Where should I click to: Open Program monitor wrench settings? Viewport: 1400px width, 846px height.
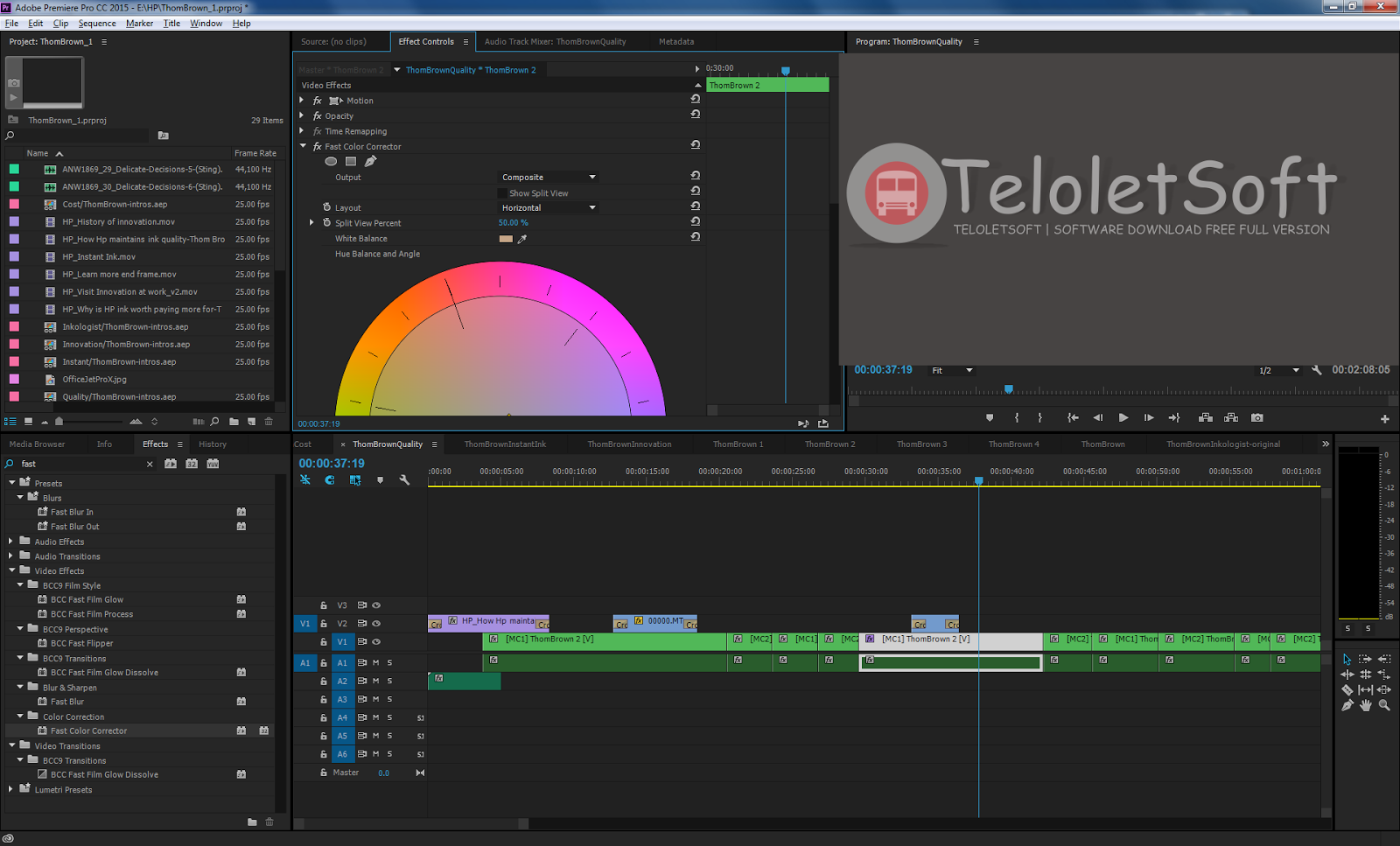(x=1317, y=370)
